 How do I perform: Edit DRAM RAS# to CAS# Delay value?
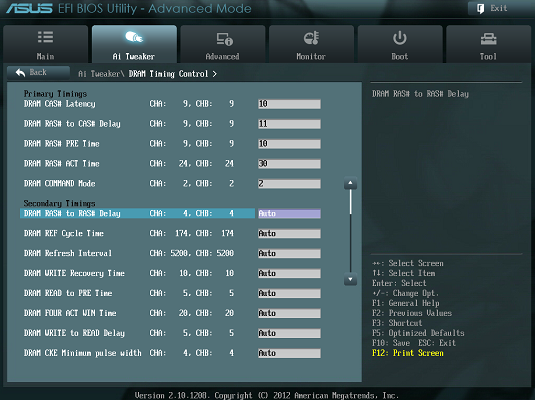point(289,124)
